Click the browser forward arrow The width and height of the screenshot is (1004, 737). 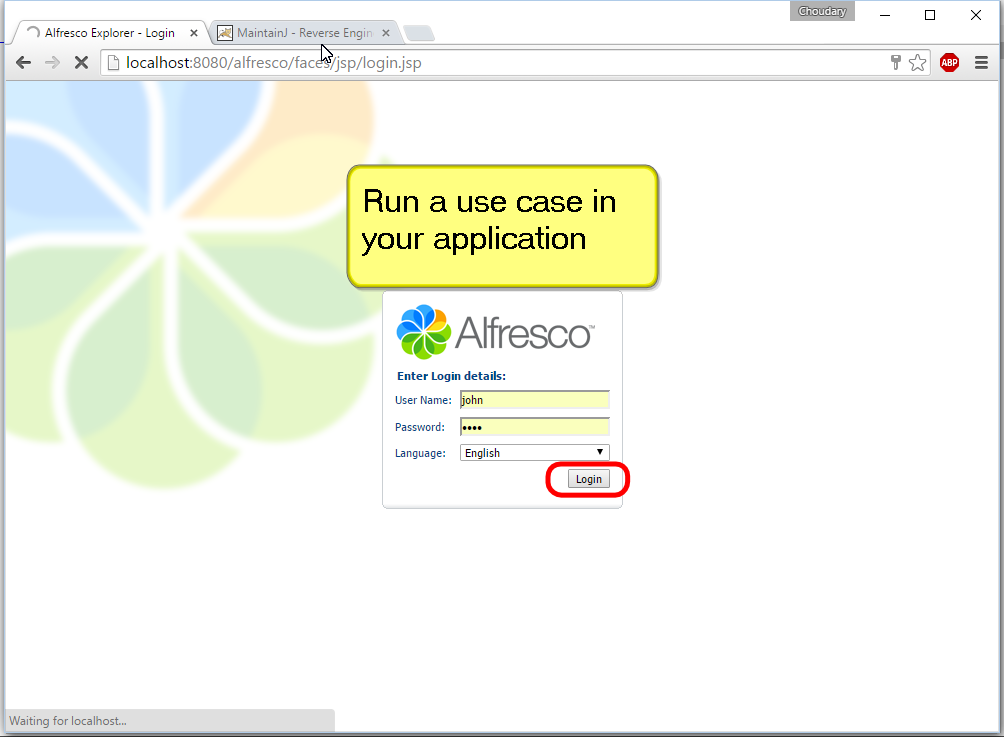click(x=52, y=63)
